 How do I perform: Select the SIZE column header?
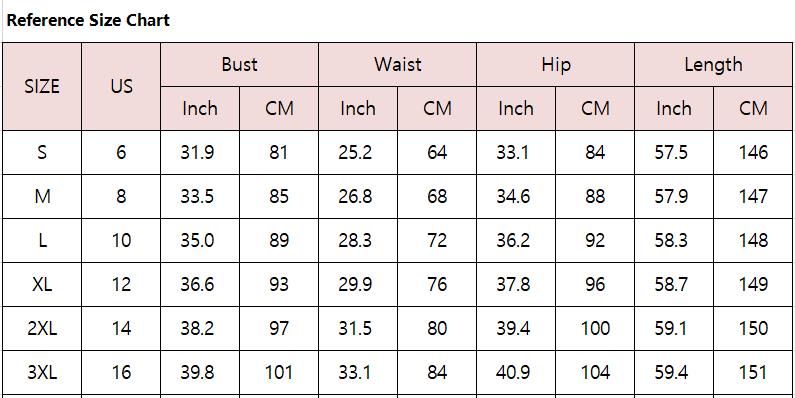[x=42, y=86]
